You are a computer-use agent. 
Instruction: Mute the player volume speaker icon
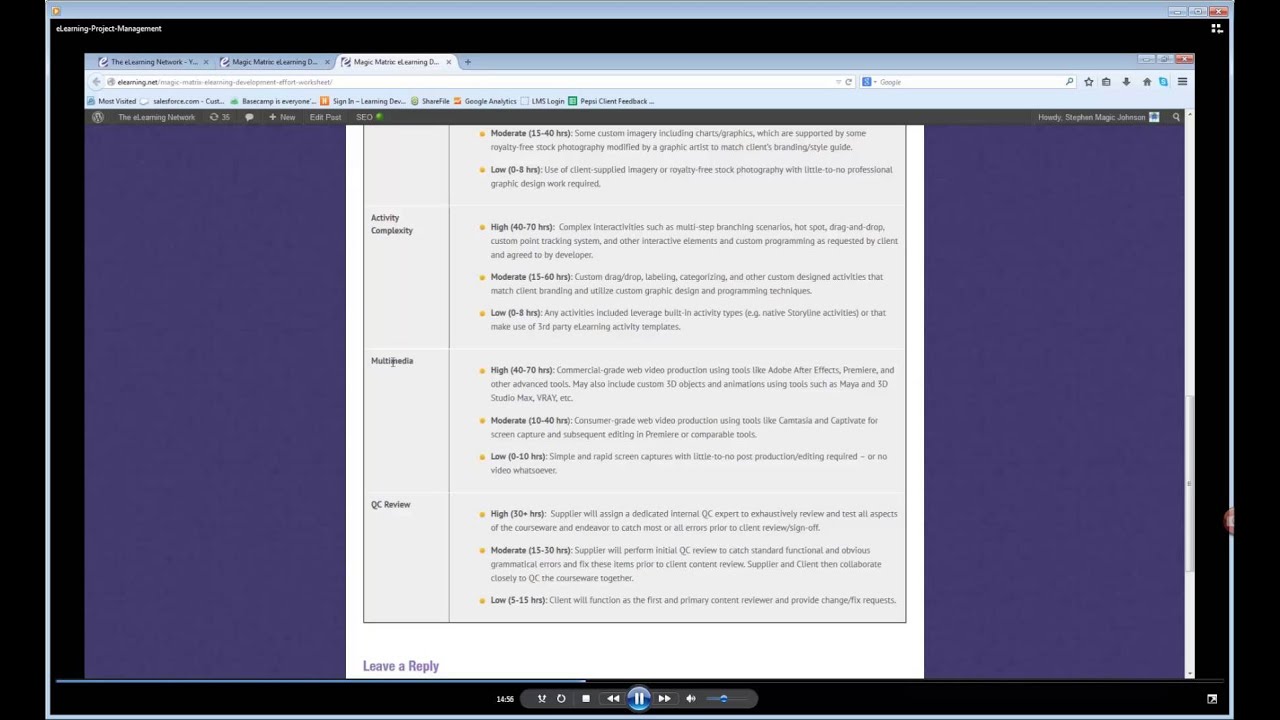(690, 699)
